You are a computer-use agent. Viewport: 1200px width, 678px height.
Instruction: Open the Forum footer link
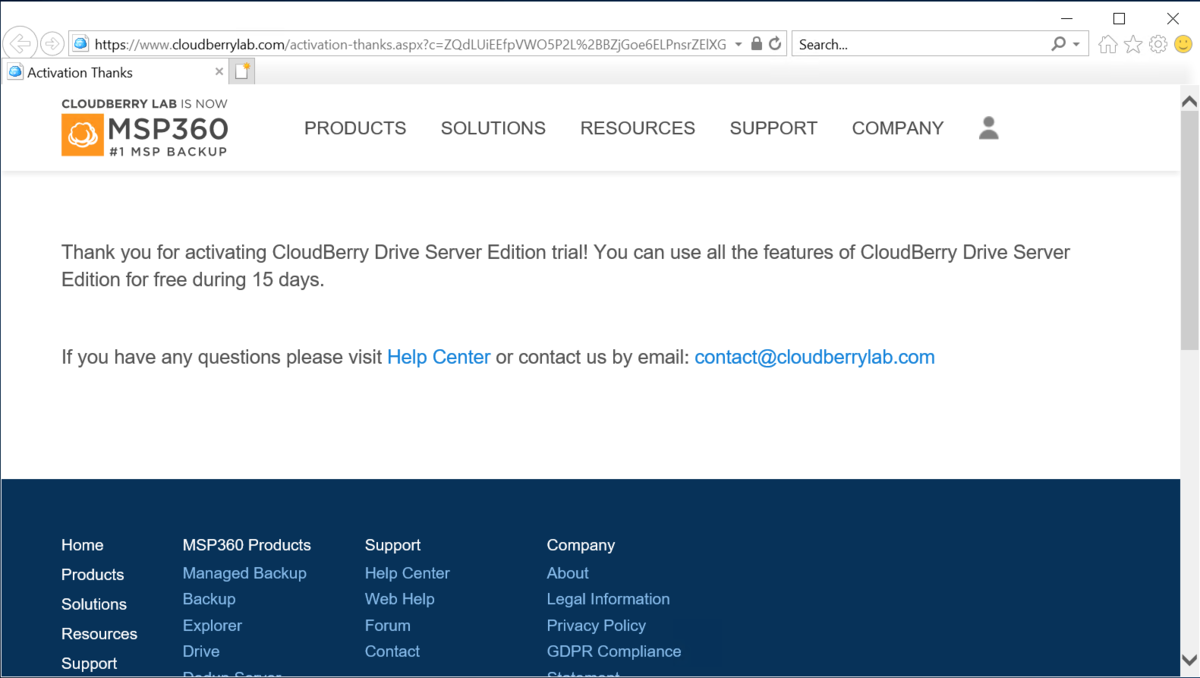point(387,625)
